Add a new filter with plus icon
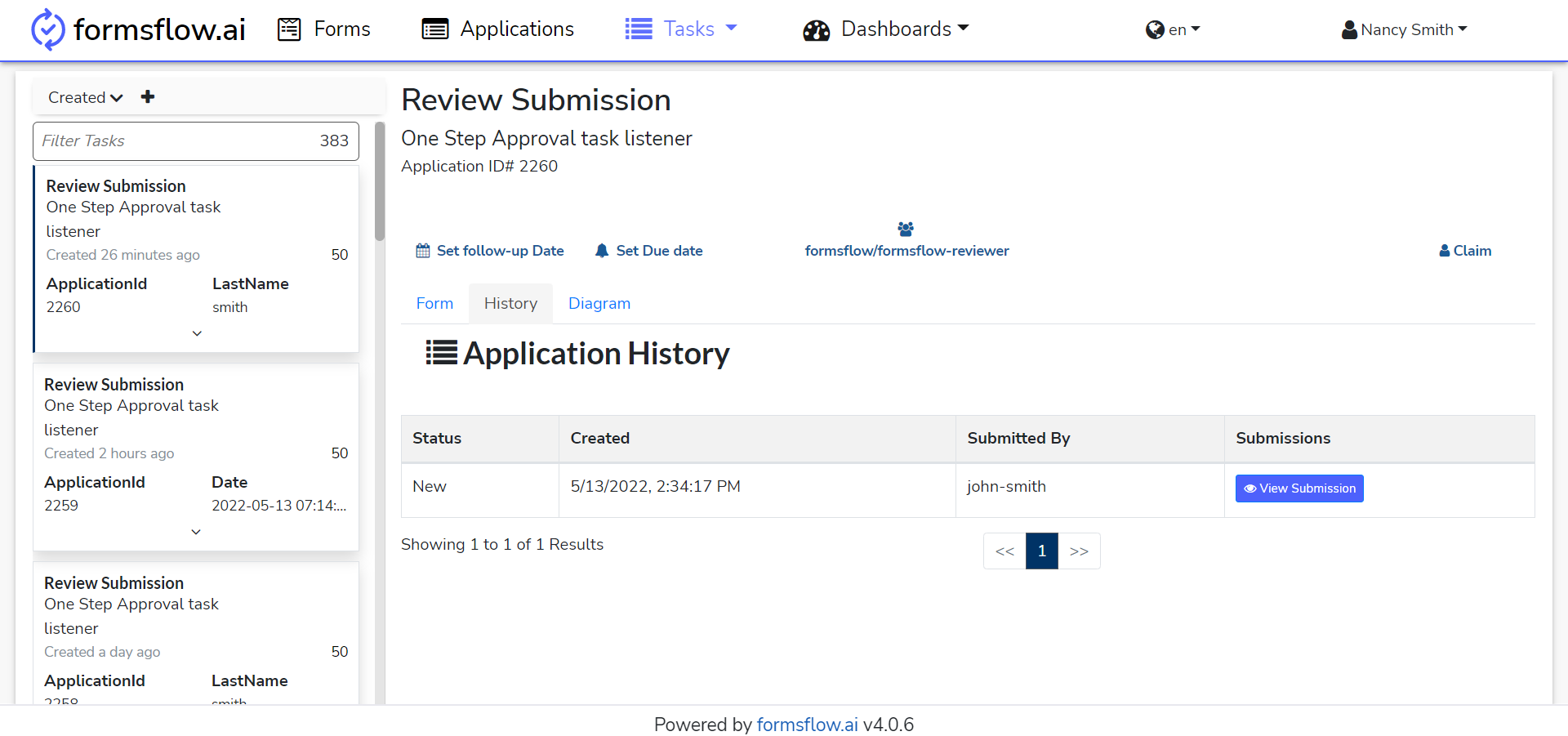 148,96
